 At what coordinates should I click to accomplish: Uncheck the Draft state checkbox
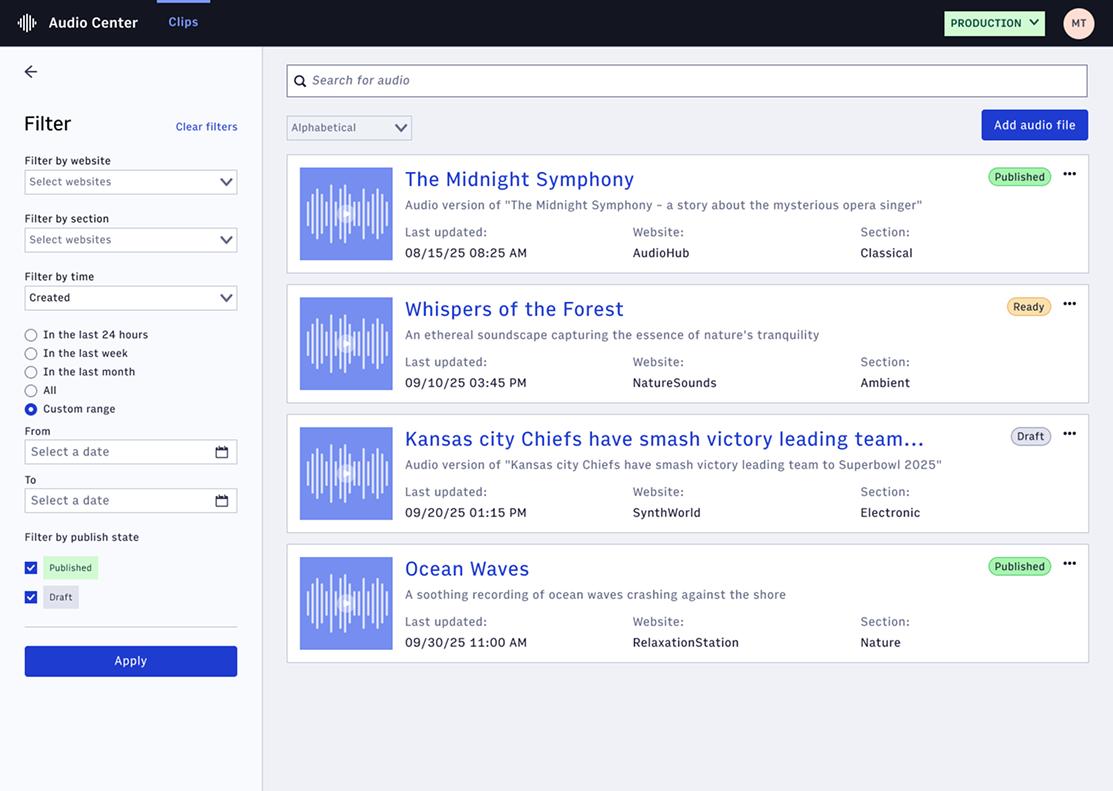(31, 597)
